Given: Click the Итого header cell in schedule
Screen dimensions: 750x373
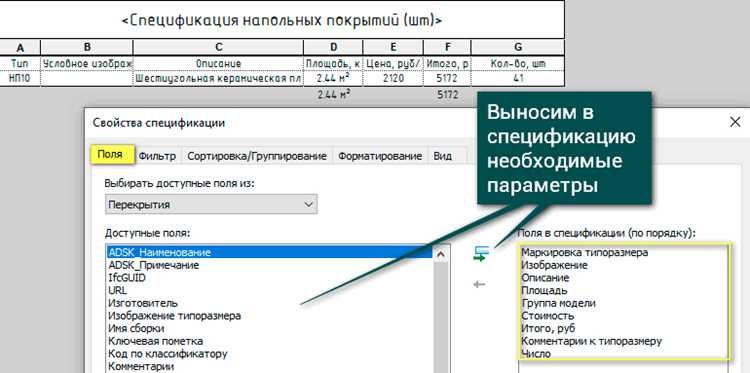Looking at the screenshot, I should click(447, 64).
